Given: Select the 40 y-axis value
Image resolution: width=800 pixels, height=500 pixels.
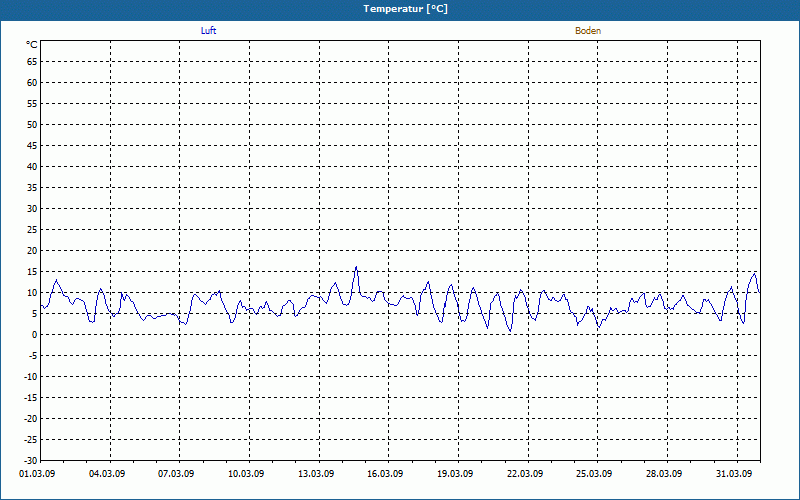Looking at the screenshot, I should (x=32, y=167).
